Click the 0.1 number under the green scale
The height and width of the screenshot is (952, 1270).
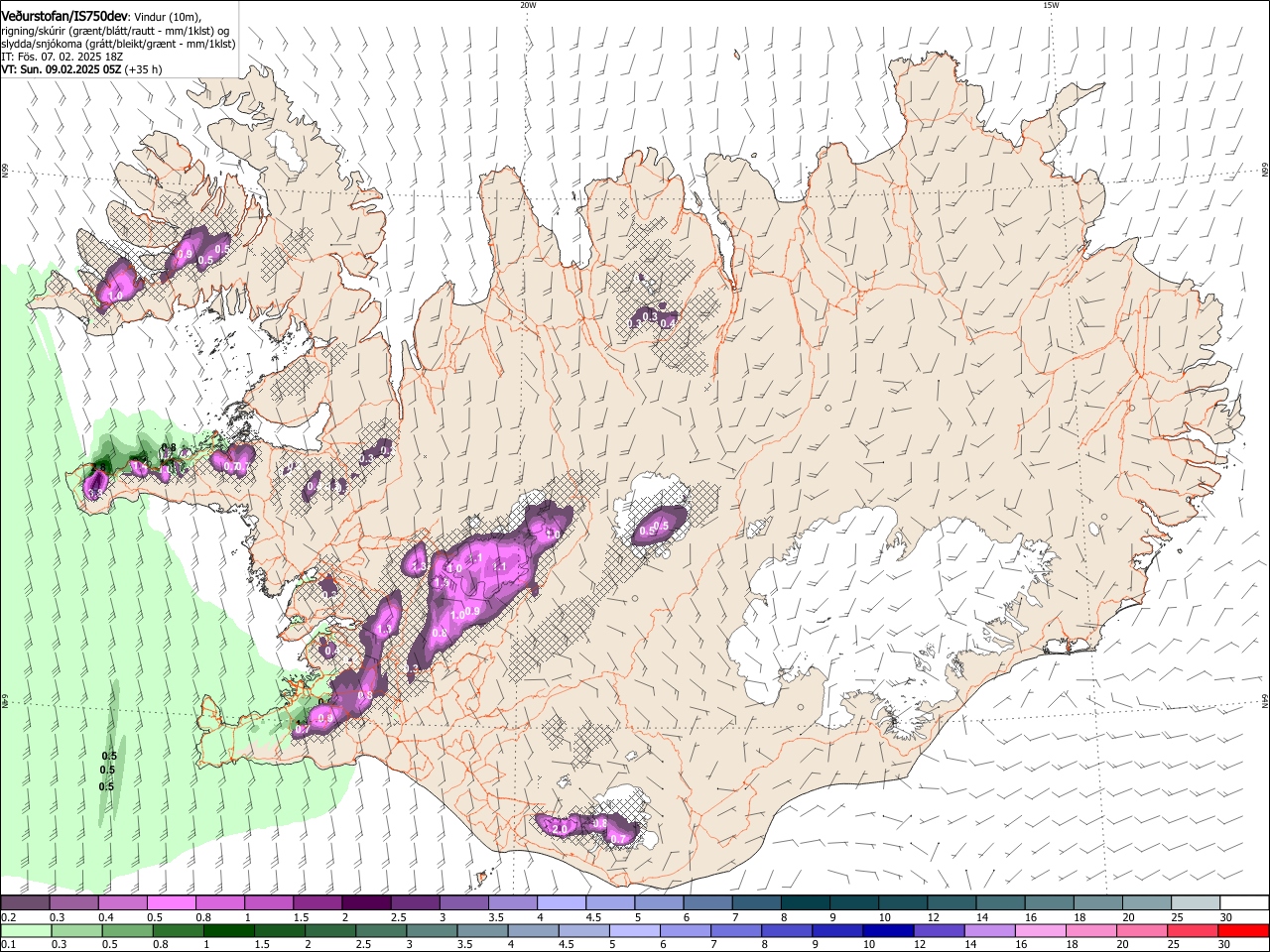tap(8, 944)
